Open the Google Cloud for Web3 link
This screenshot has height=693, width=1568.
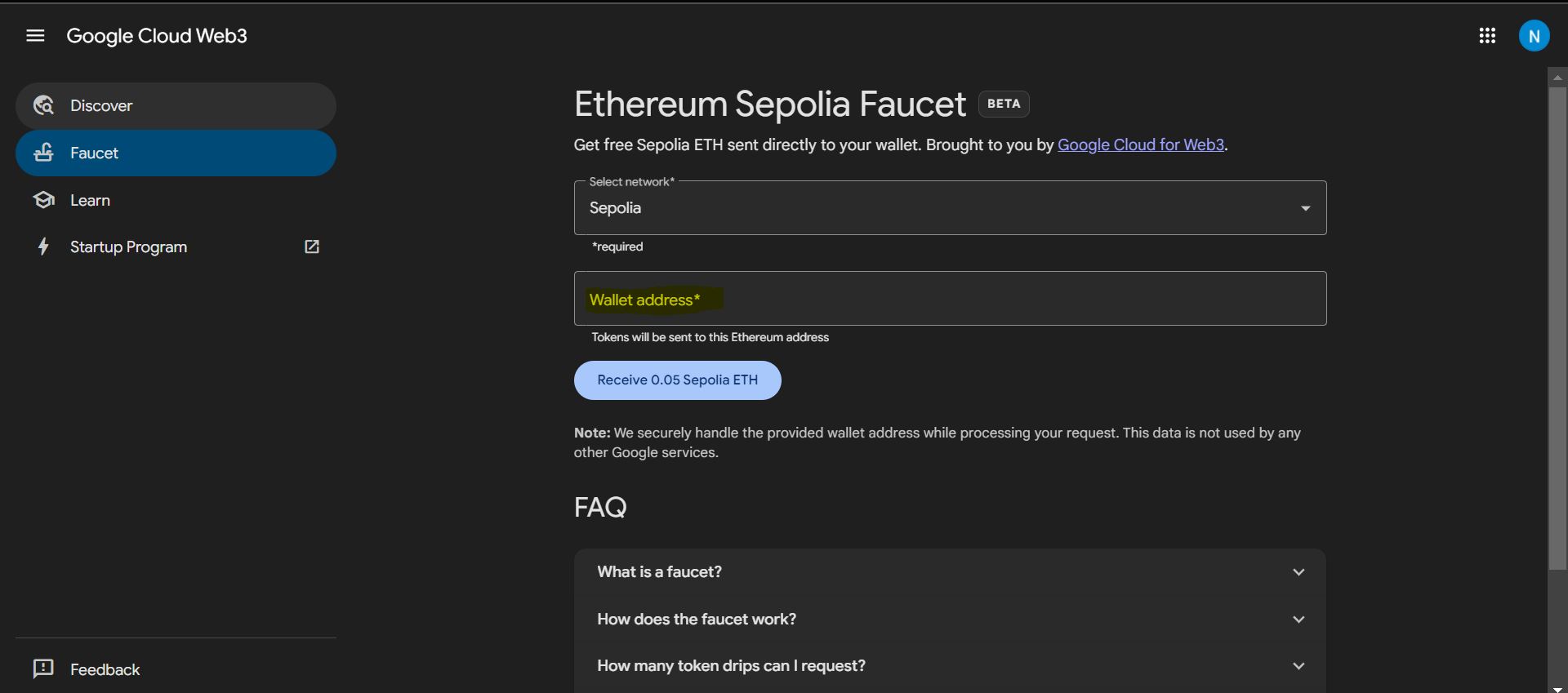1140,145
